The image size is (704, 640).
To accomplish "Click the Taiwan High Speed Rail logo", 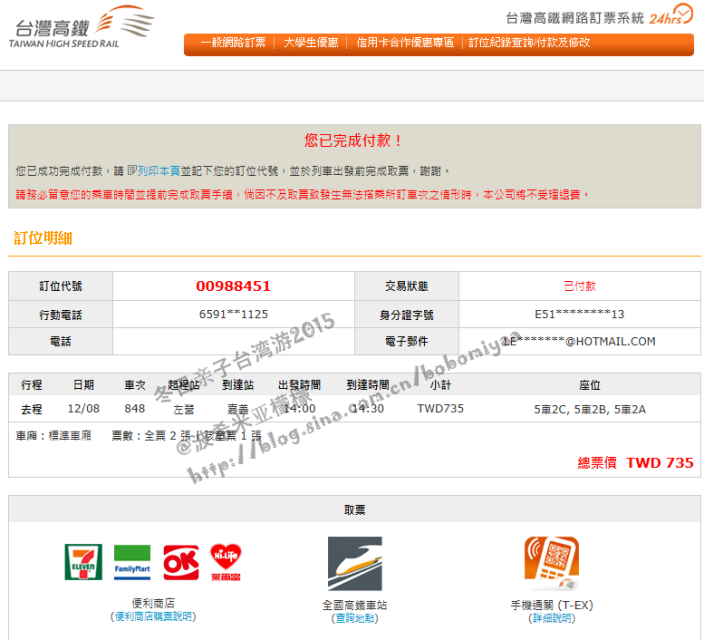I will tap(80, 28).
